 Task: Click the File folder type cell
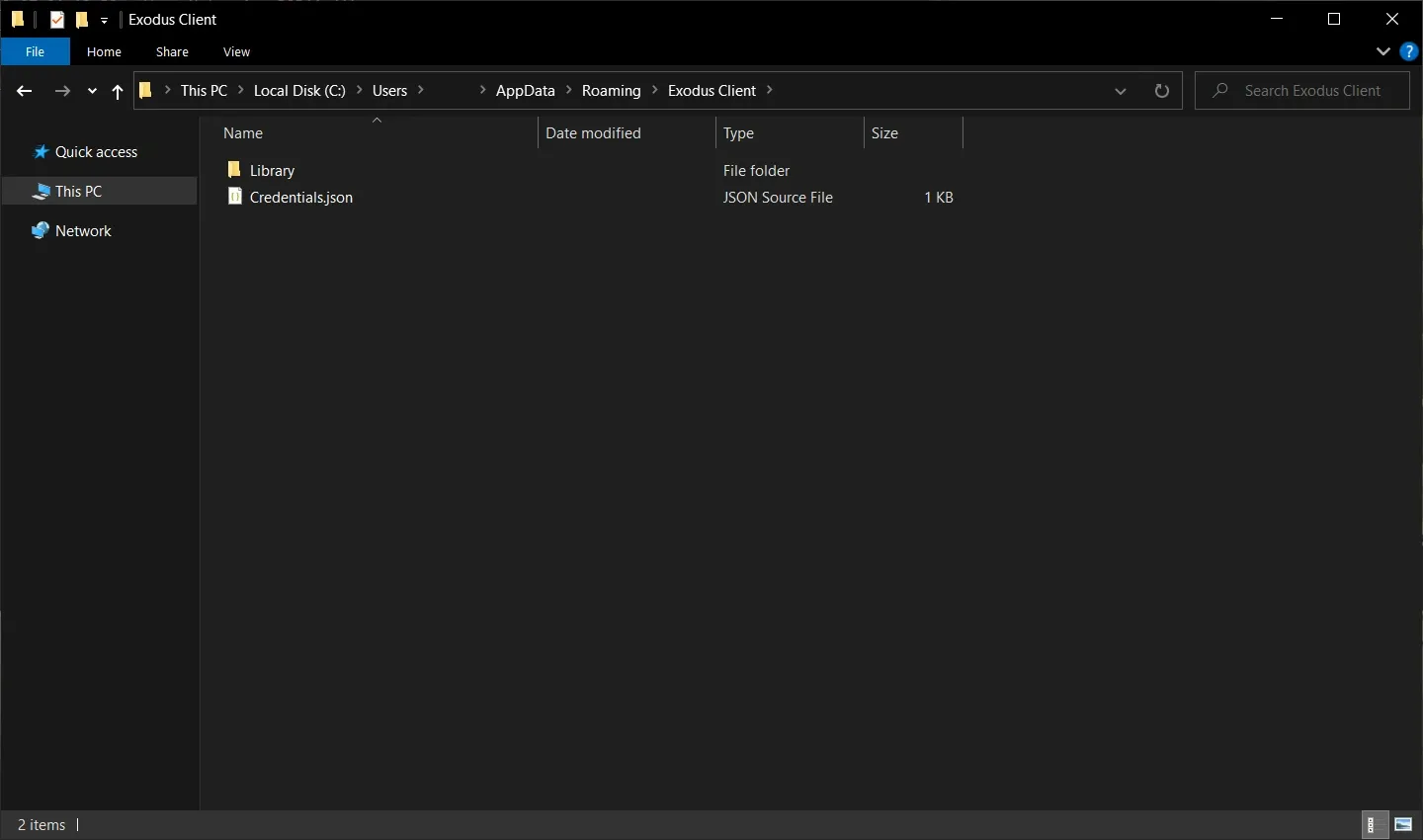point(756,171)
